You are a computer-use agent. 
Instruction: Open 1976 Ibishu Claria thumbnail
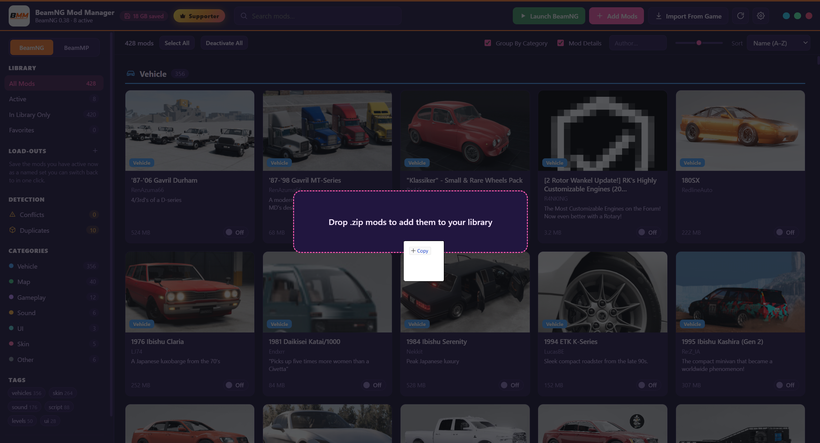(190, 292)
